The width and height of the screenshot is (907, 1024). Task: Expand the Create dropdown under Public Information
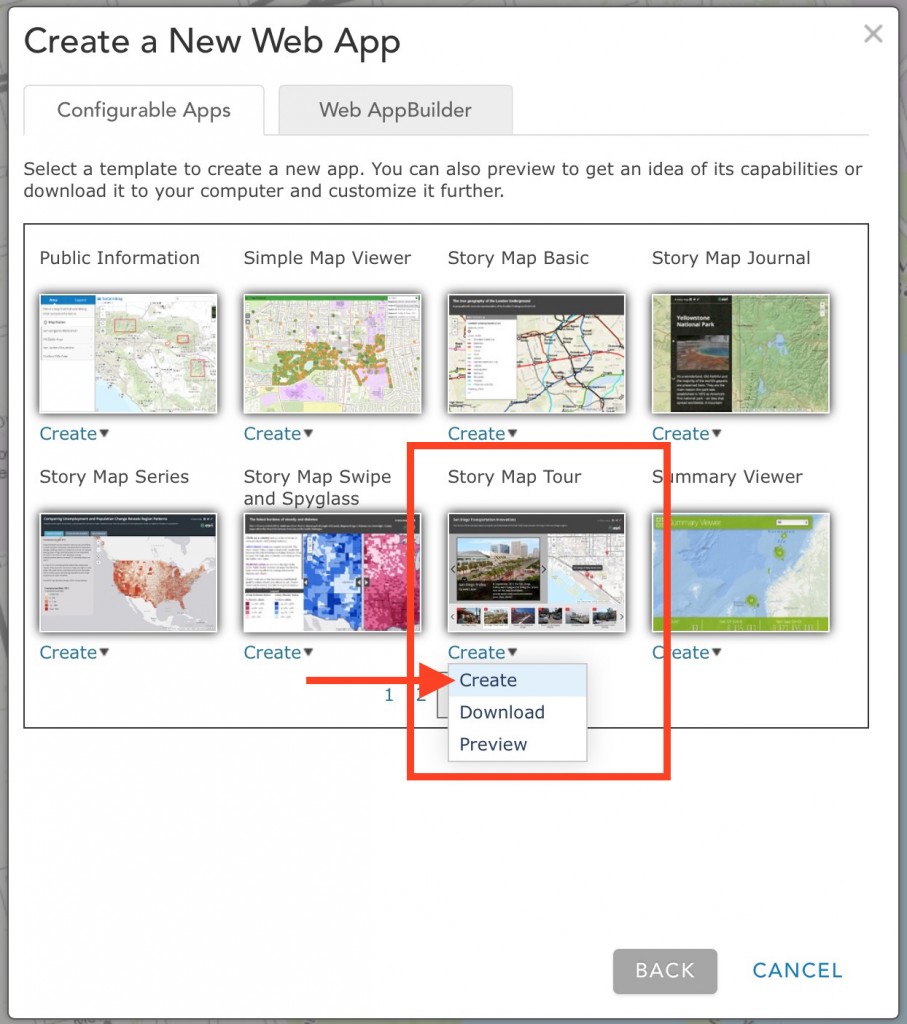pyautogui.click(x=74, y=434)
